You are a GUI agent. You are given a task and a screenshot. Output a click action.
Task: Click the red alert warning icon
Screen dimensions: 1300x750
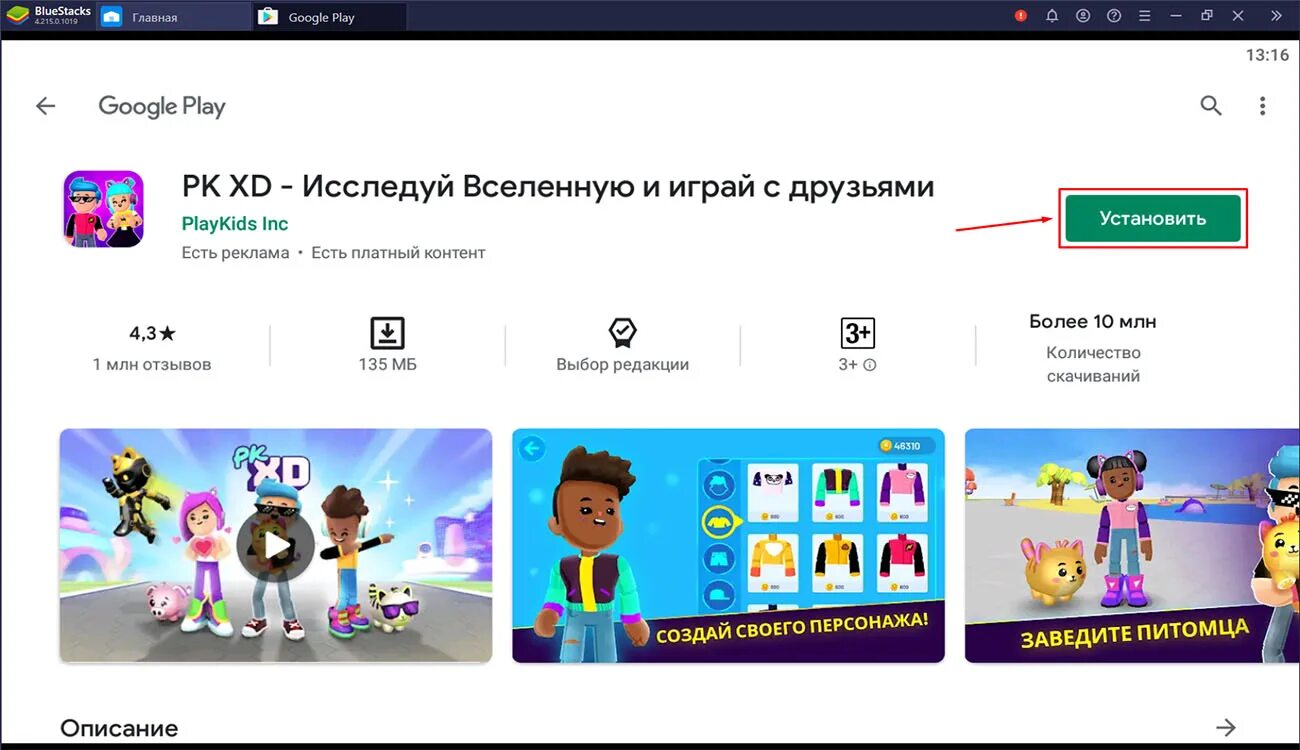tap(1021, 16)
